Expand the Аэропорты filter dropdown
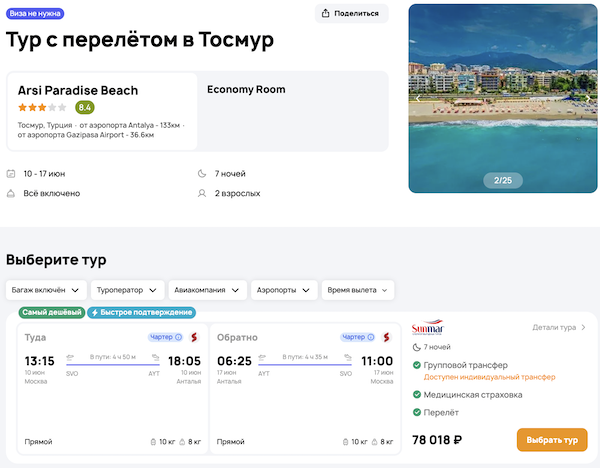Viewport: 600px width, 468px height. [x=285, y=290]
